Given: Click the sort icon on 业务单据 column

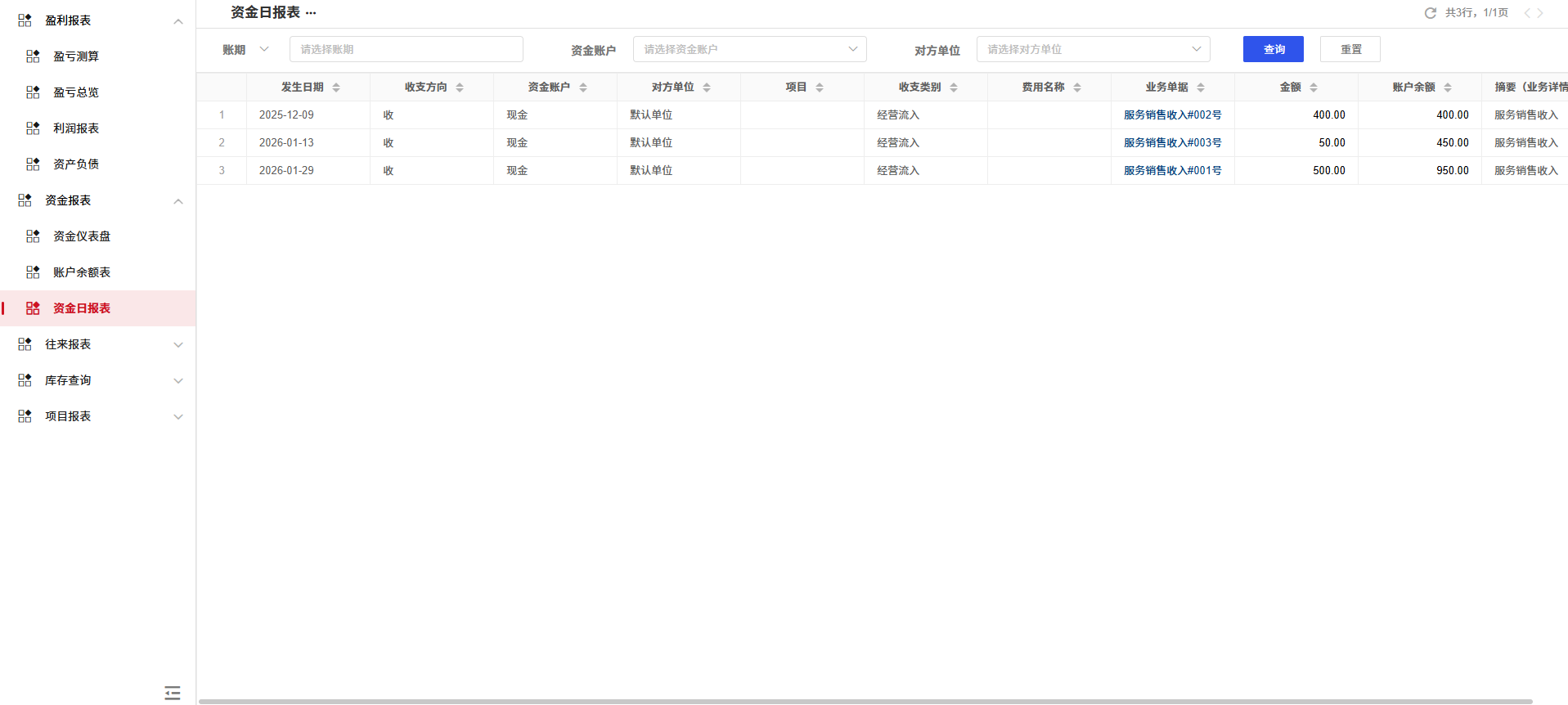Looking at the screenshot, I should click(1201, 88).
